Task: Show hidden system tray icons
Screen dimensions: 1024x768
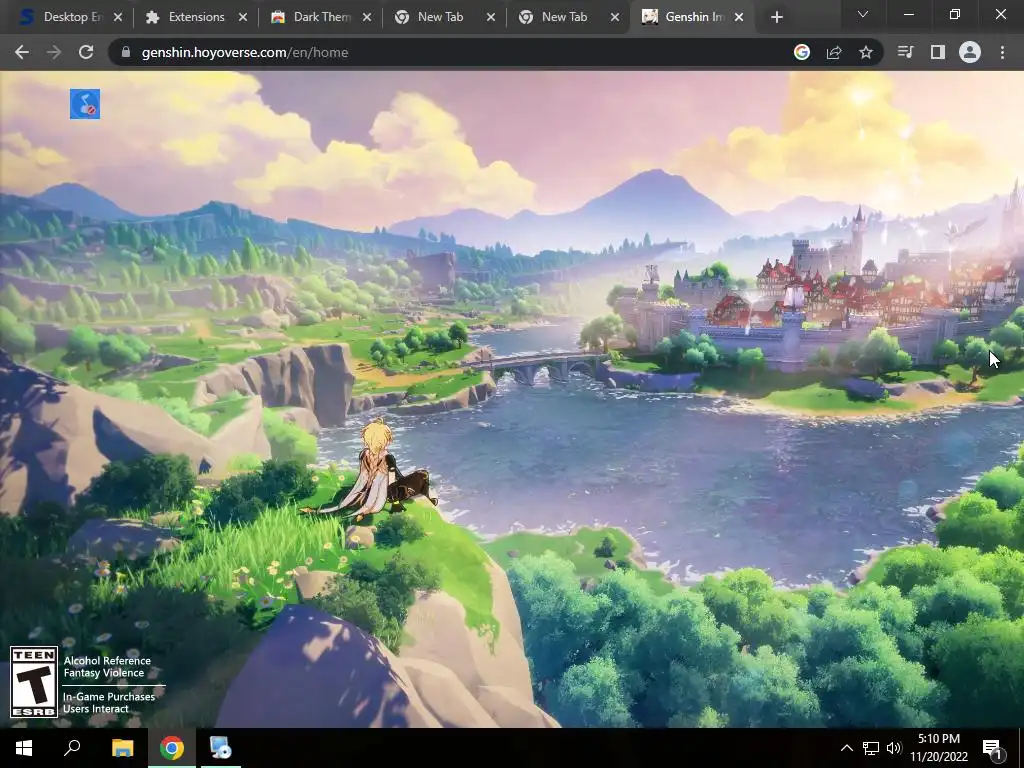Action: coord(846,748)
